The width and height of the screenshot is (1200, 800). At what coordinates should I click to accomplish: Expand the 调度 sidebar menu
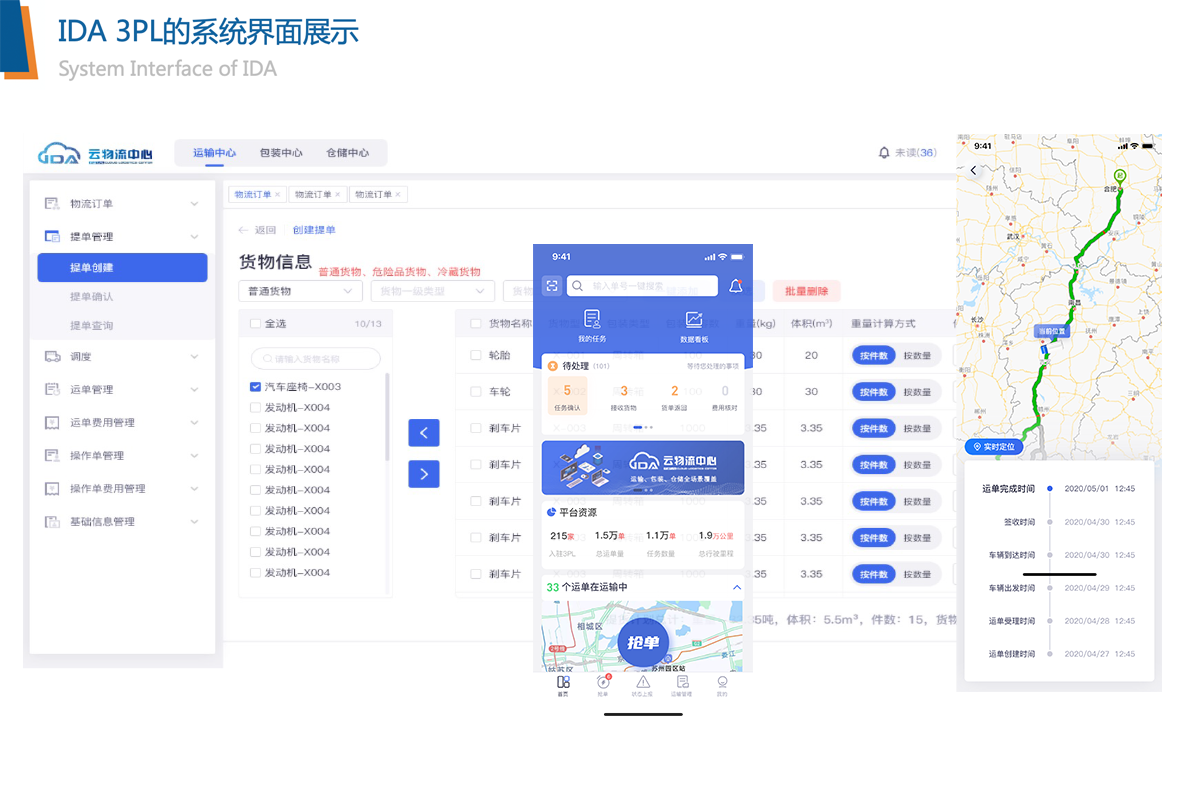122,357
